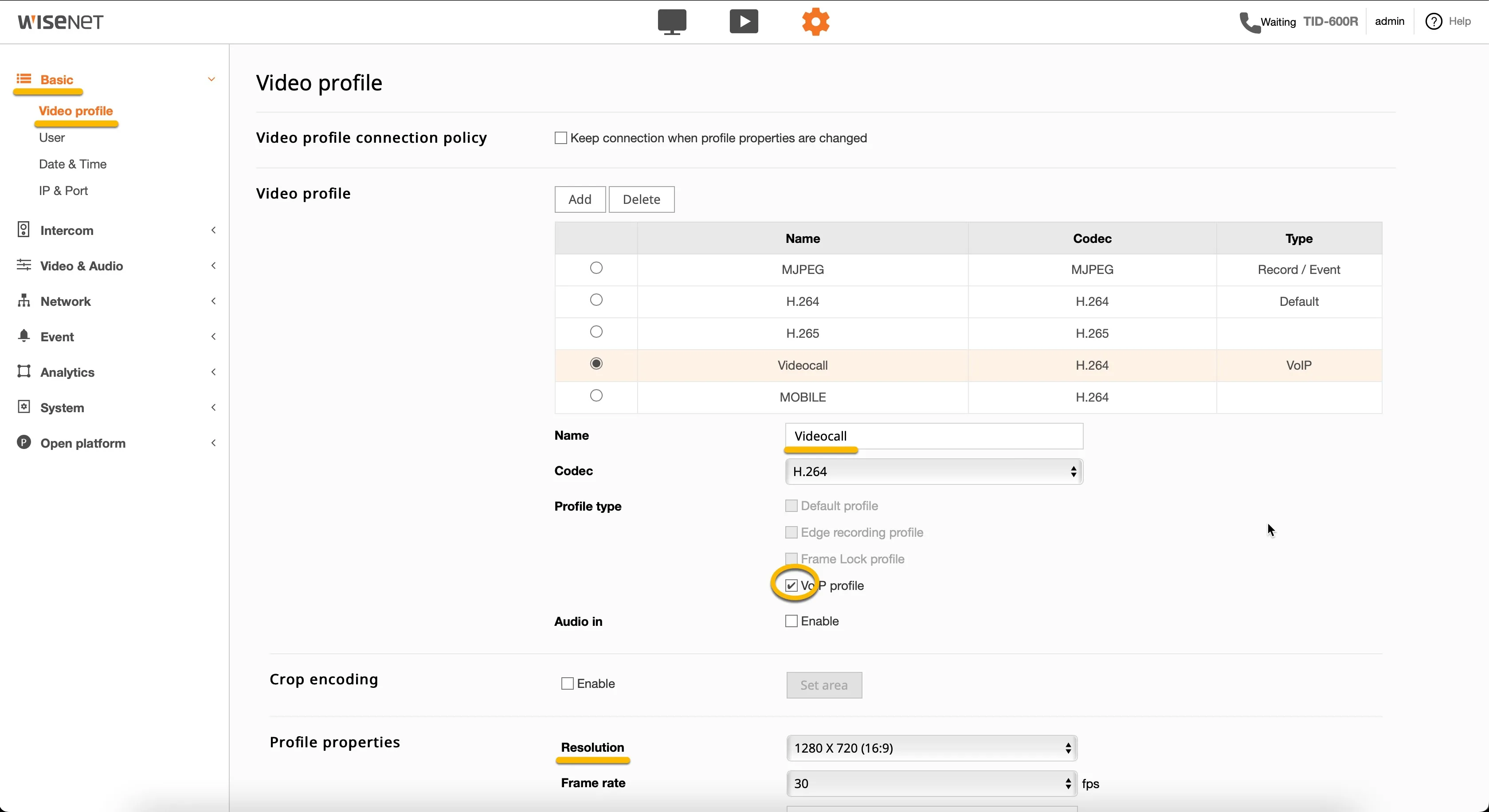This screenshot has height=812, width=1489.
Task: Open the User menu item
Action: point(51,137)
